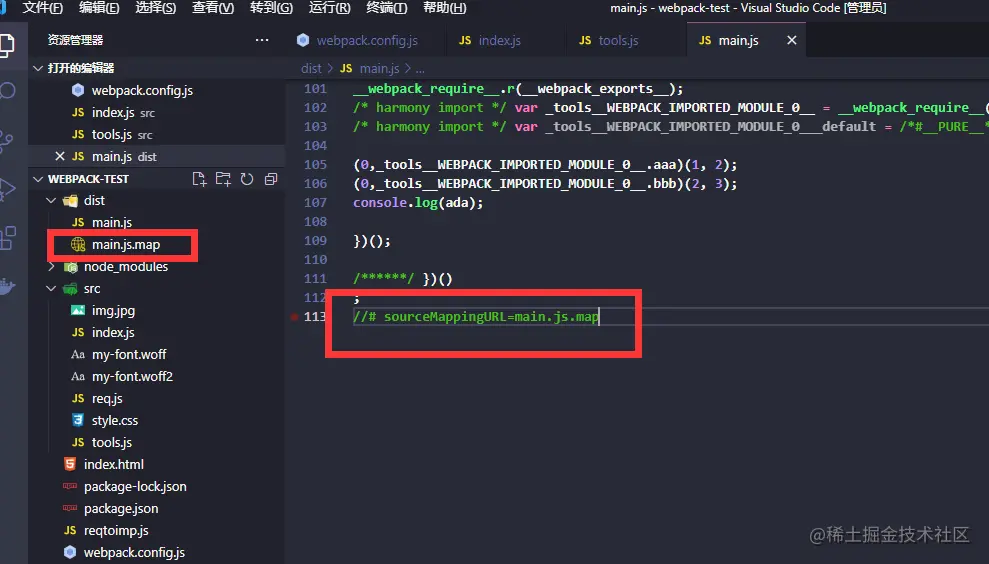The width and height of the screenshot is (989, 564).
Task: Open the Terminal menu
Action: (x=387, y=8)
